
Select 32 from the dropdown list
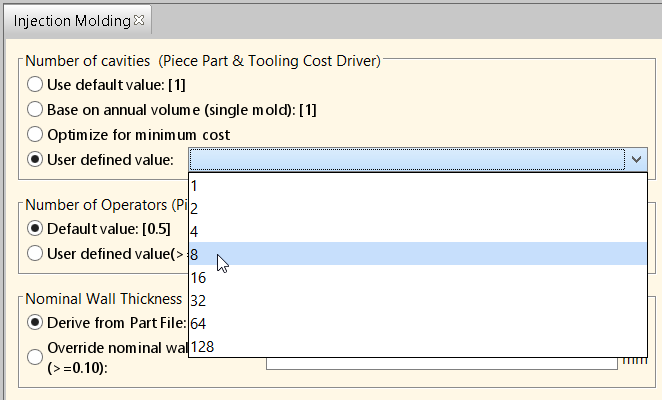[418, 300]
